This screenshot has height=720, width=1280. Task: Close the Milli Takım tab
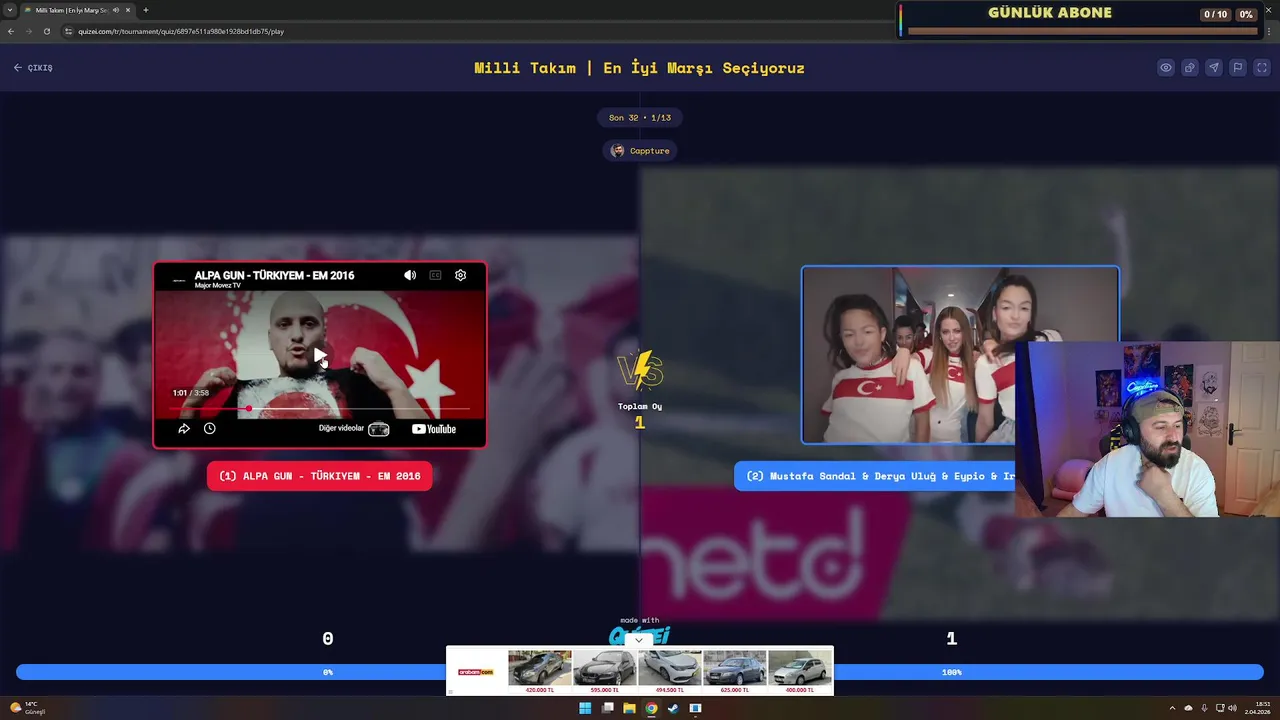(x=128, y=10)
